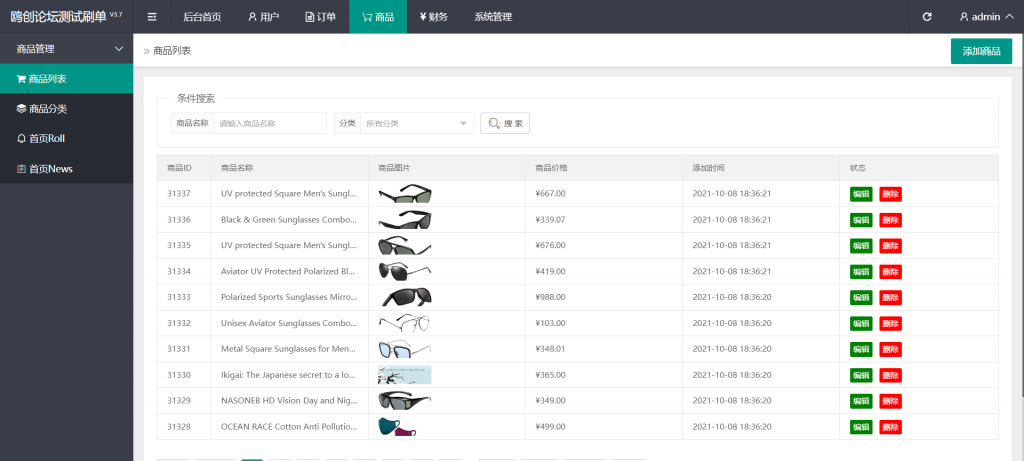Screen dimensions: 1024x461
Task: Click the site title 鸥创论坛测试刷单
Action: [59, 16]
